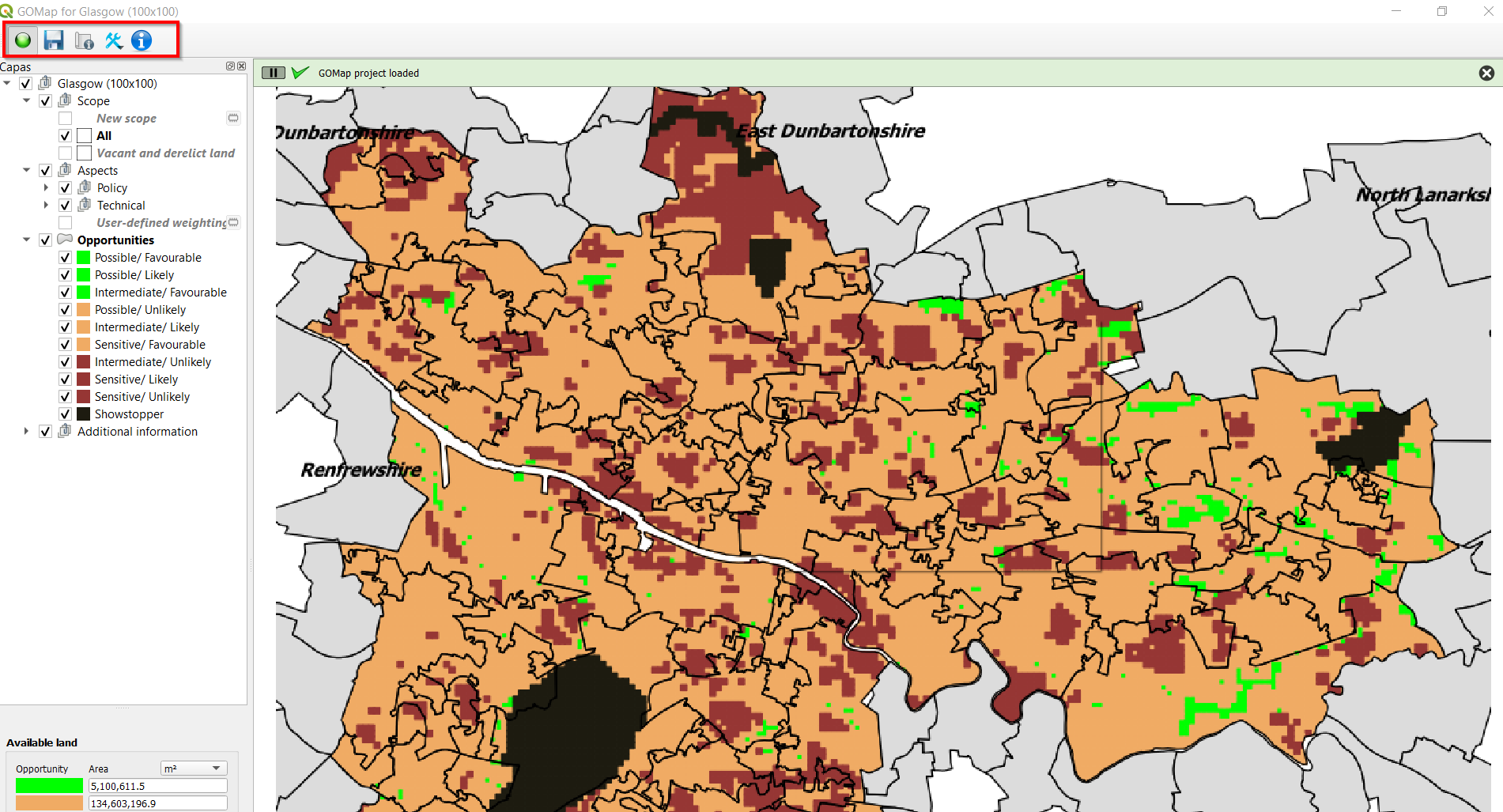Toggle the Possible/ Favourable layer checkbox
This screenshot has width=1503, height=812.
pyautogui.click(x=65, y=258)
